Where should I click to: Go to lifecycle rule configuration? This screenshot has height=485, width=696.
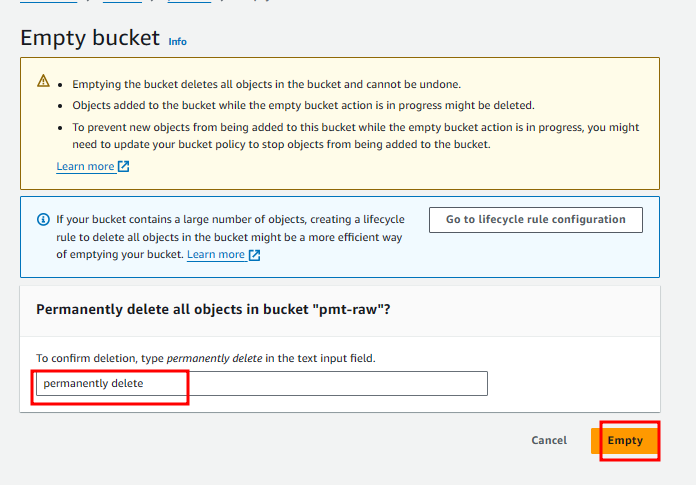[x=536, y=220]
